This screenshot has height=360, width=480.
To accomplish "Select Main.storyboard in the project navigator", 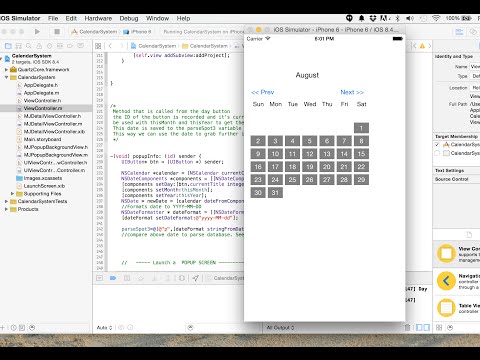I will click(42, 139).
